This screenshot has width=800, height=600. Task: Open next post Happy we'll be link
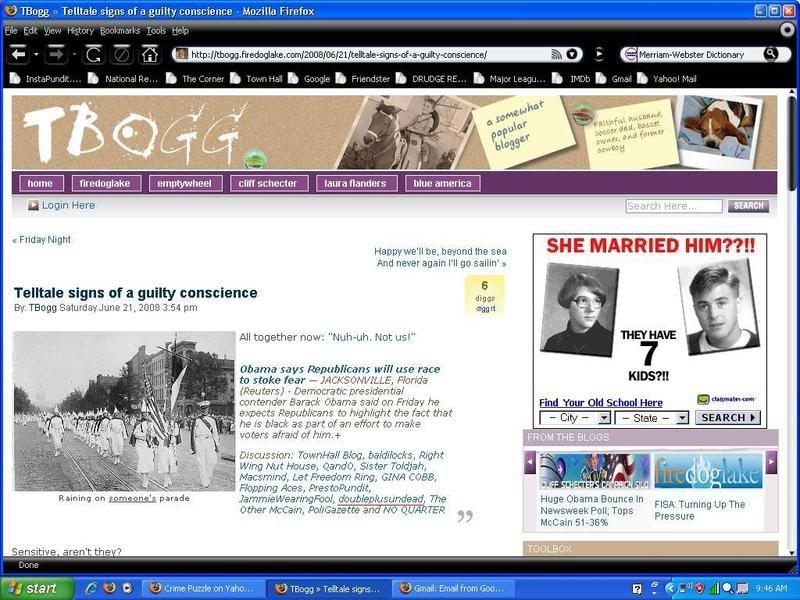click(x=440, y=257)
